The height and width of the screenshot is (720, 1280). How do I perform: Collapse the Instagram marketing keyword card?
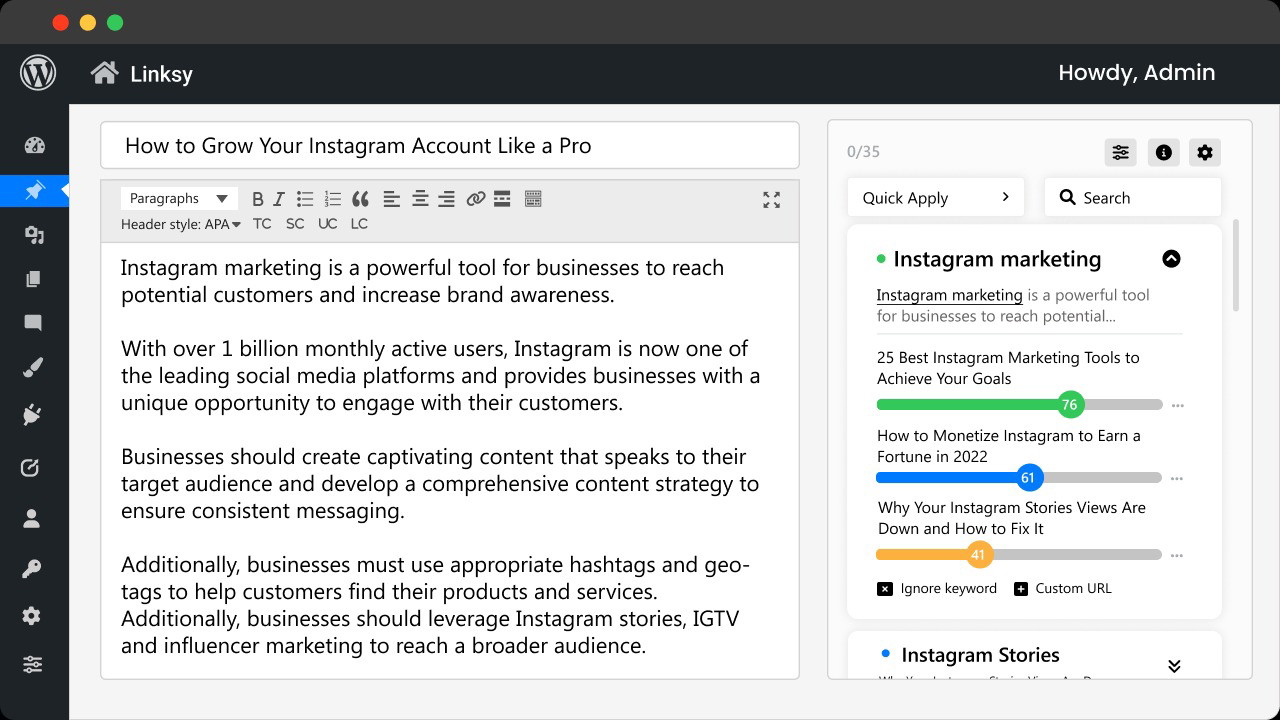(x=1171, y=259)
